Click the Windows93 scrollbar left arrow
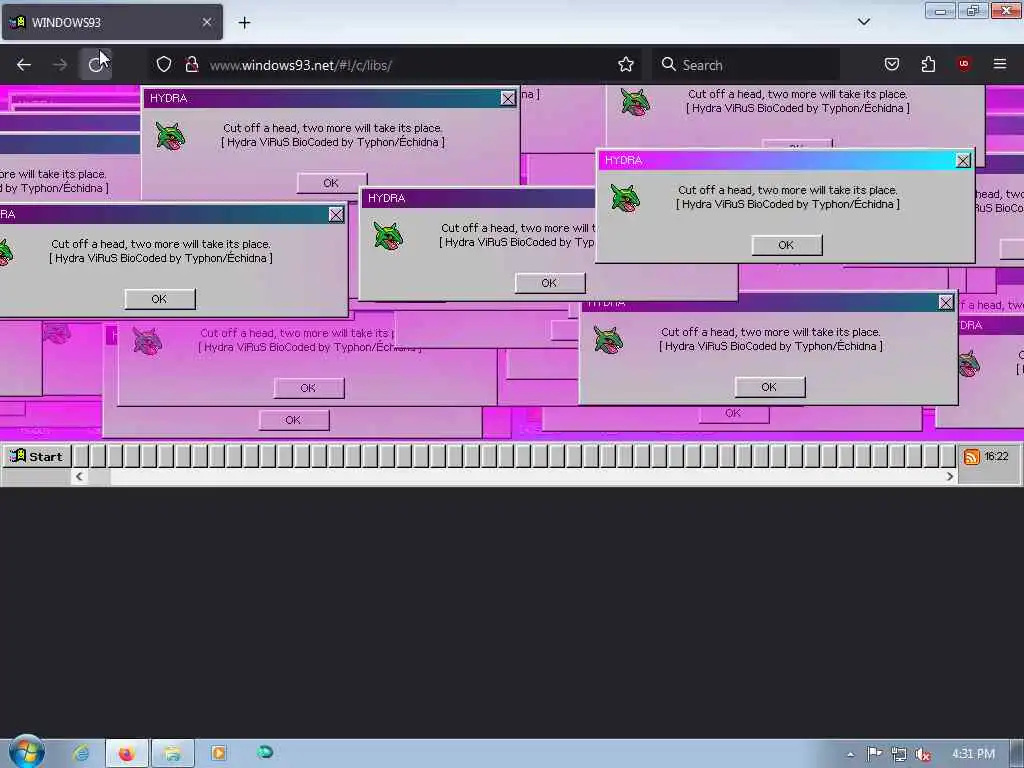The height and width of the screenshot is (768, 1024). coord(79,477)
